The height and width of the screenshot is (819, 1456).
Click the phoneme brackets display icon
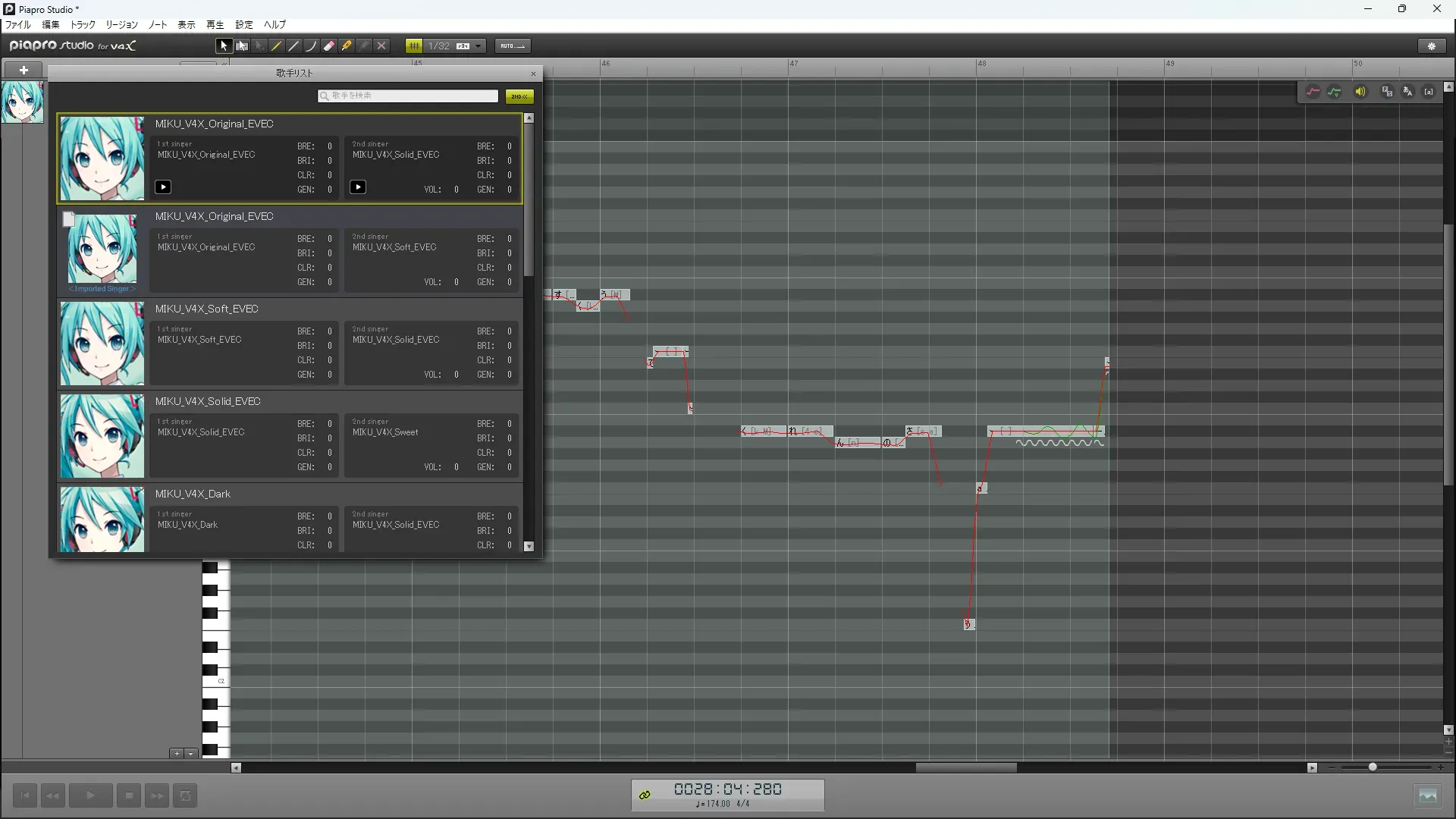point(1429,92)
